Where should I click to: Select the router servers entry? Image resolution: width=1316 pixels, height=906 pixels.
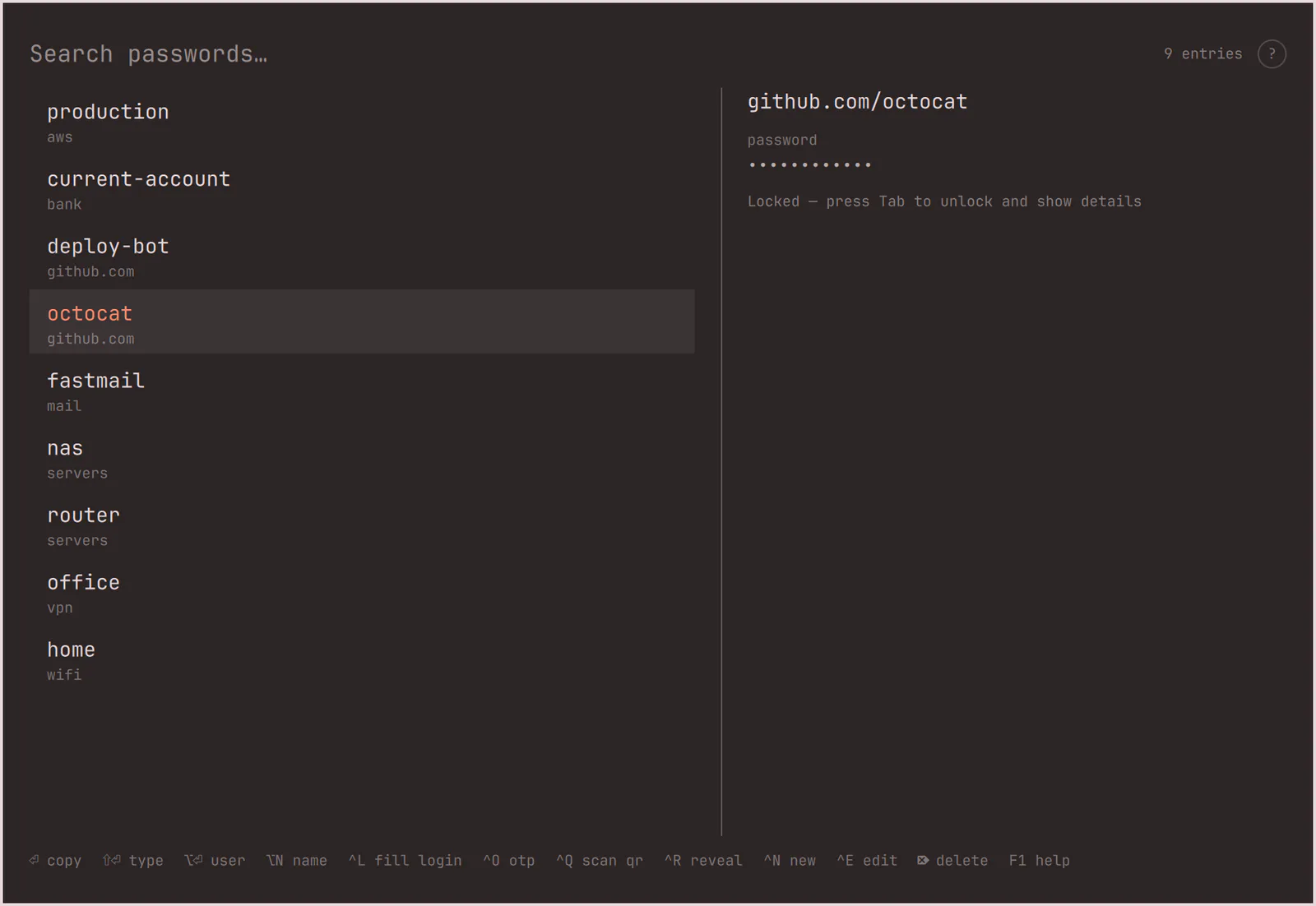[362, 524]
